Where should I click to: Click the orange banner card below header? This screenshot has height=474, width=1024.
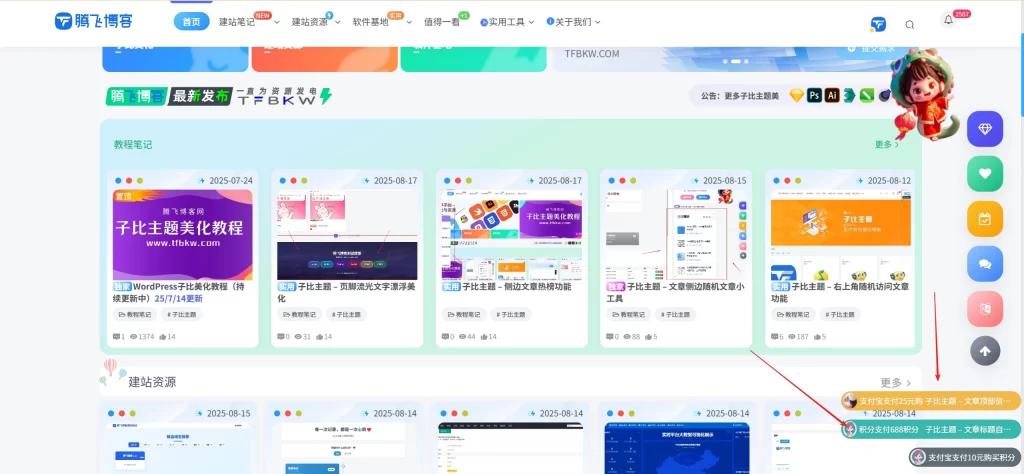325,59
